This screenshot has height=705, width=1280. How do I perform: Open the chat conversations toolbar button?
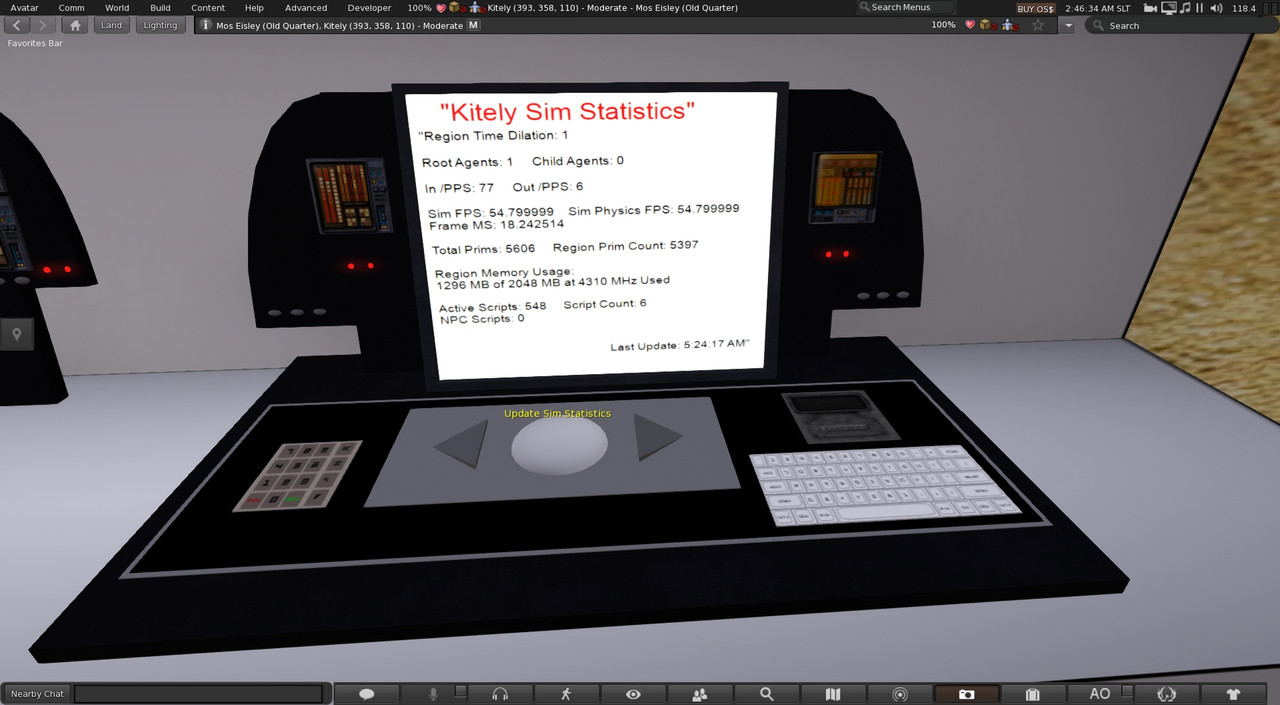(x=366, y=694)
